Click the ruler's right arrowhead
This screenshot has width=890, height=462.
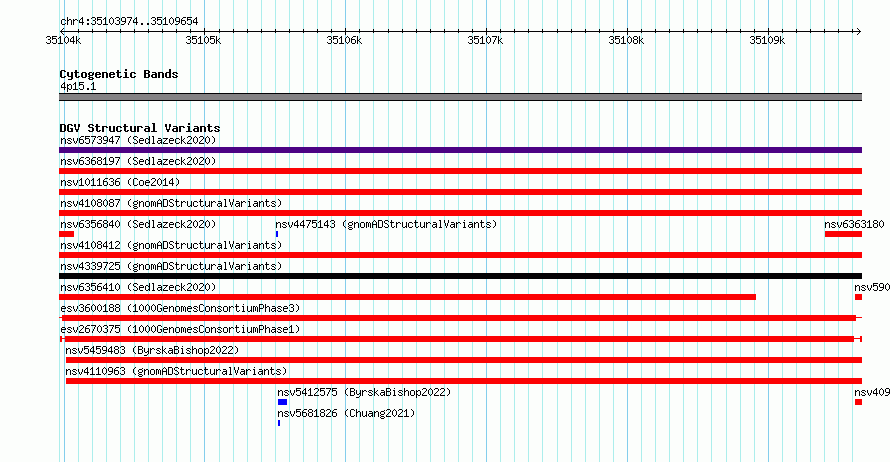[858, 31]
